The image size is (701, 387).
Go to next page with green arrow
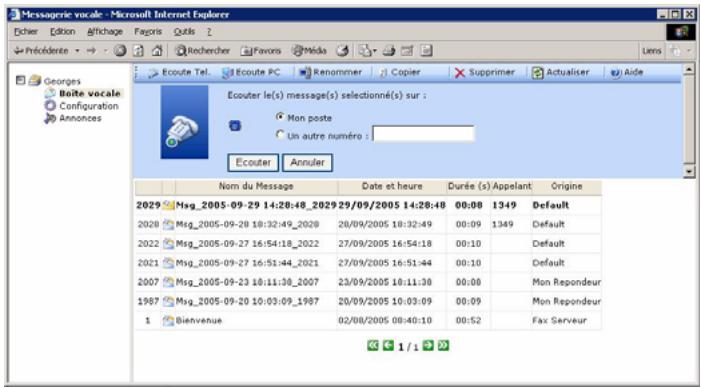(x=428, y=345)
